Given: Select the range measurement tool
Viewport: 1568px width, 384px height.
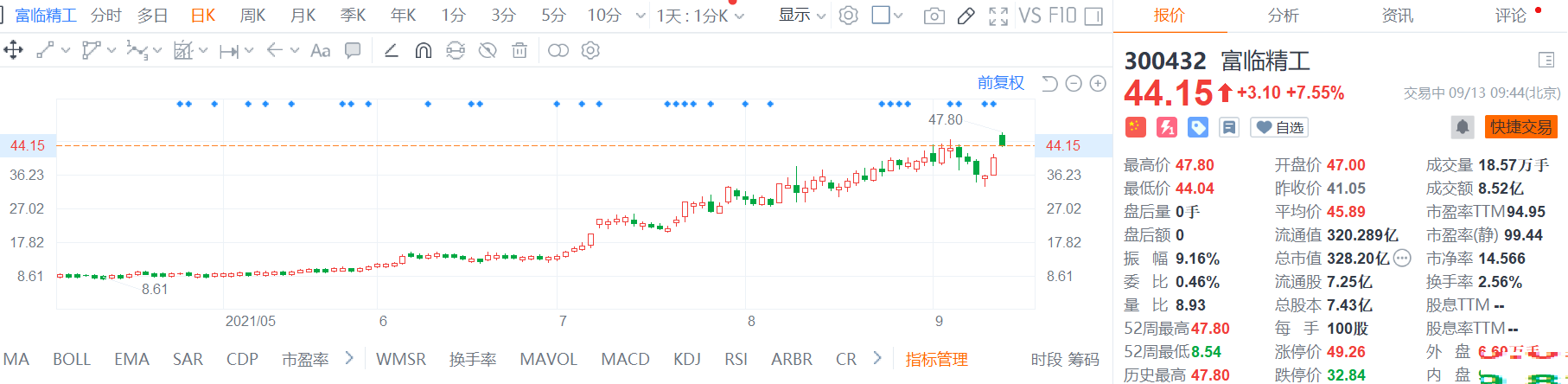Looking at the screenshot, I should coord(228,51).
